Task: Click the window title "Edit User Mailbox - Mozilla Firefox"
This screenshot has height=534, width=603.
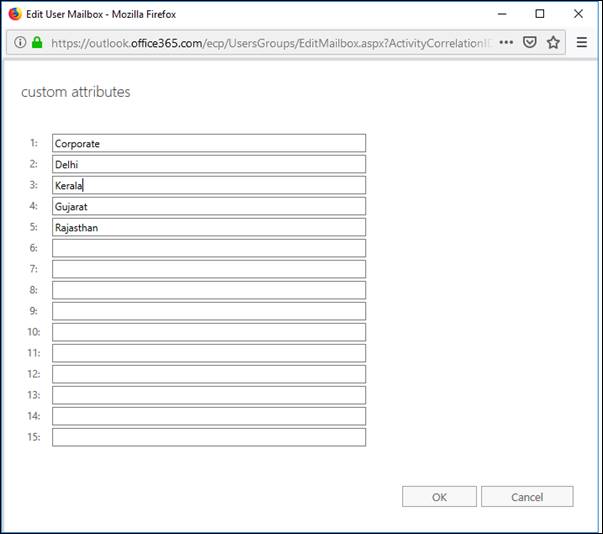Action: [101, 14]
